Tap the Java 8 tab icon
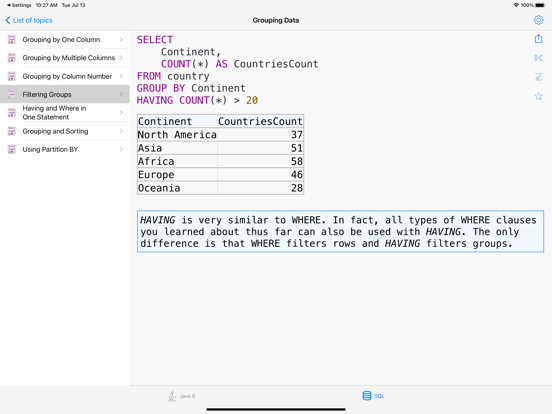Image resolution: width=552 pixels, height=414 pixels. [x=172, y=396]
